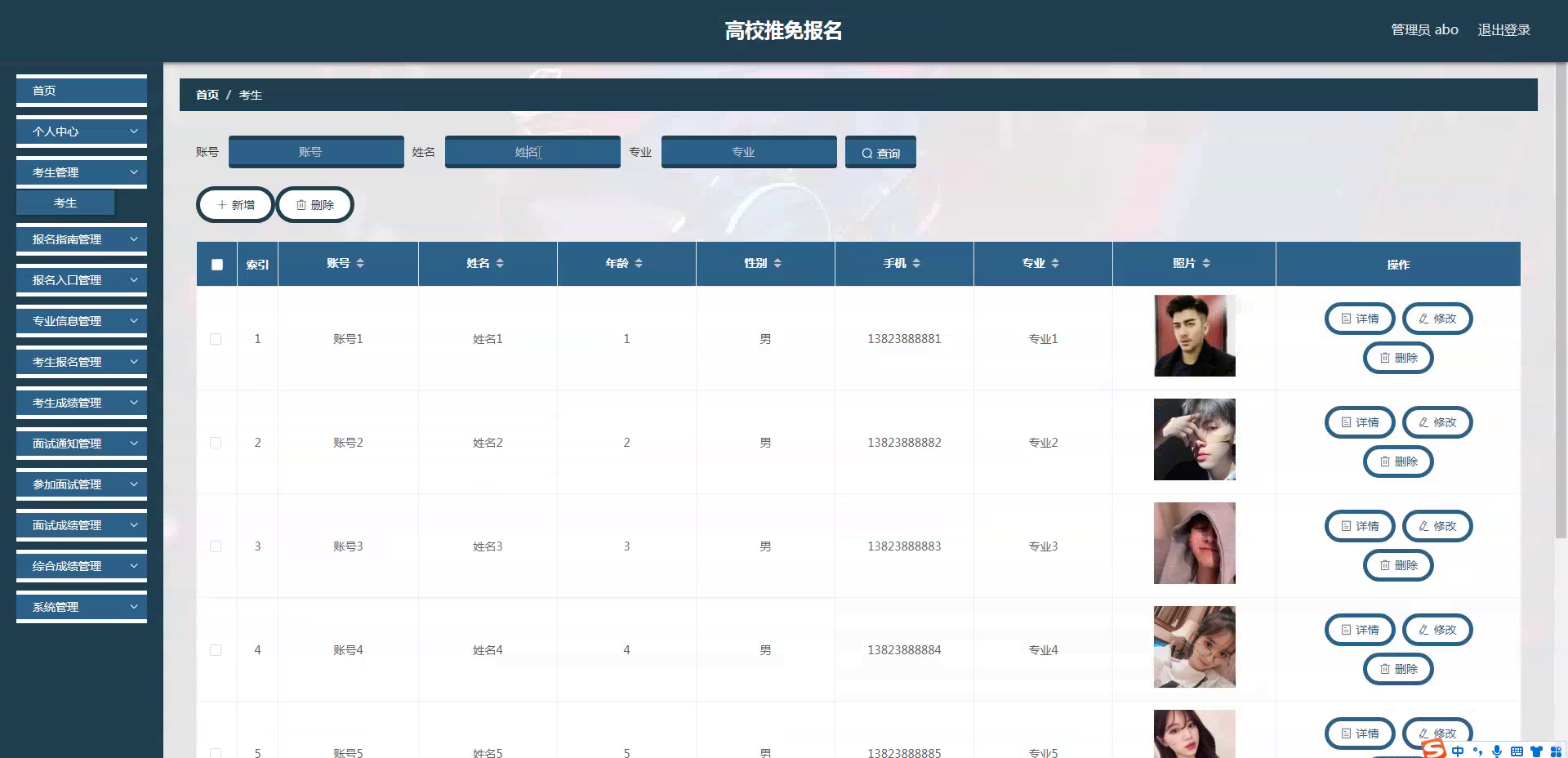This screenshot has height=758, width=1568.
Task: Open photo thumbnail for 姓名1
Action: pos(1194,336)
